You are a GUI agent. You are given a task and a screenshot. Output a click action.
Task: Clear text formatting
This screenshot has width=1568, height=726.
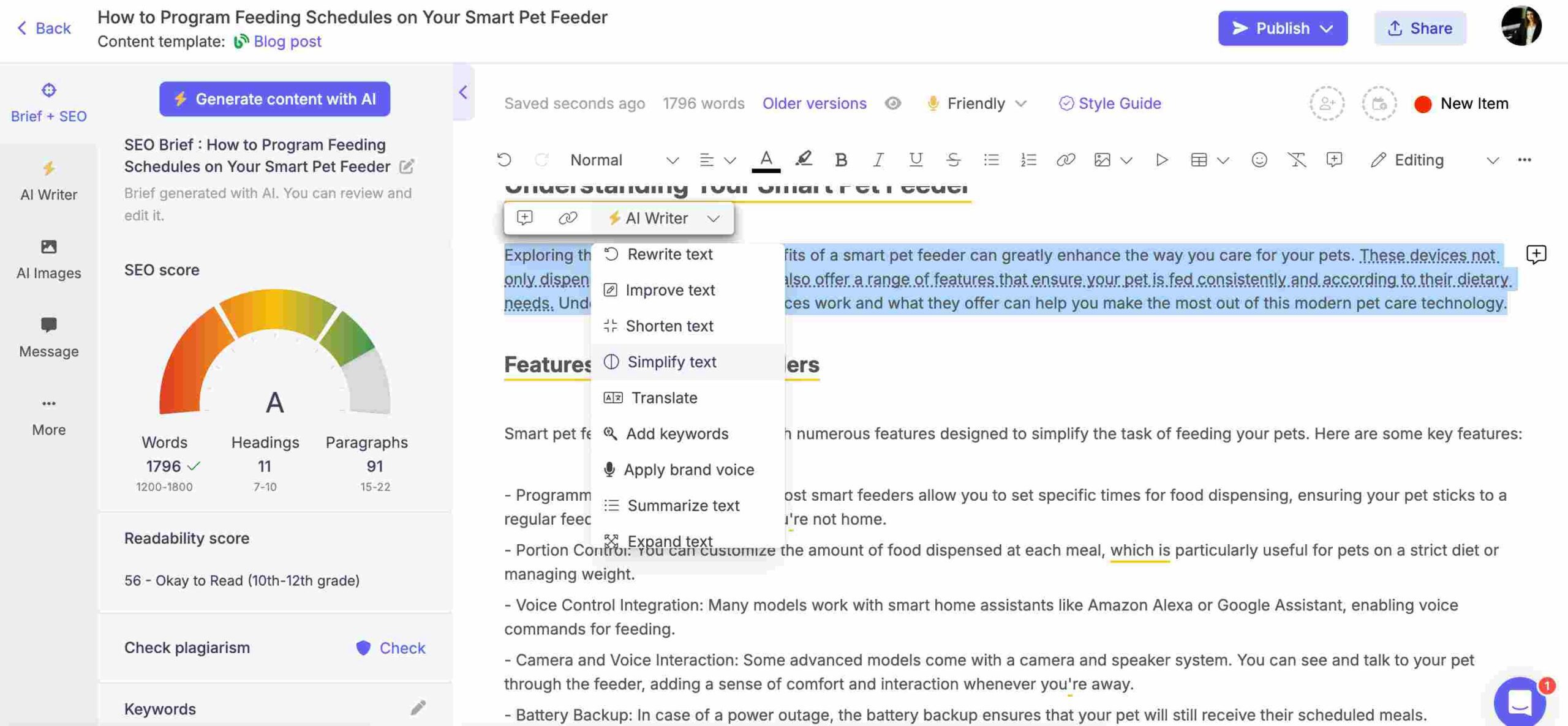click(x=1296, y=160)
